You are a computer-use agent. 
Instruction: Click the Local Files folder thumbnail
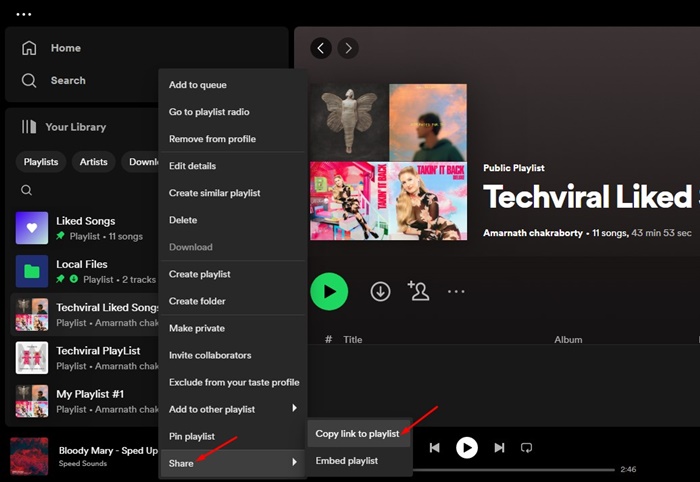[x=32, y=271]
